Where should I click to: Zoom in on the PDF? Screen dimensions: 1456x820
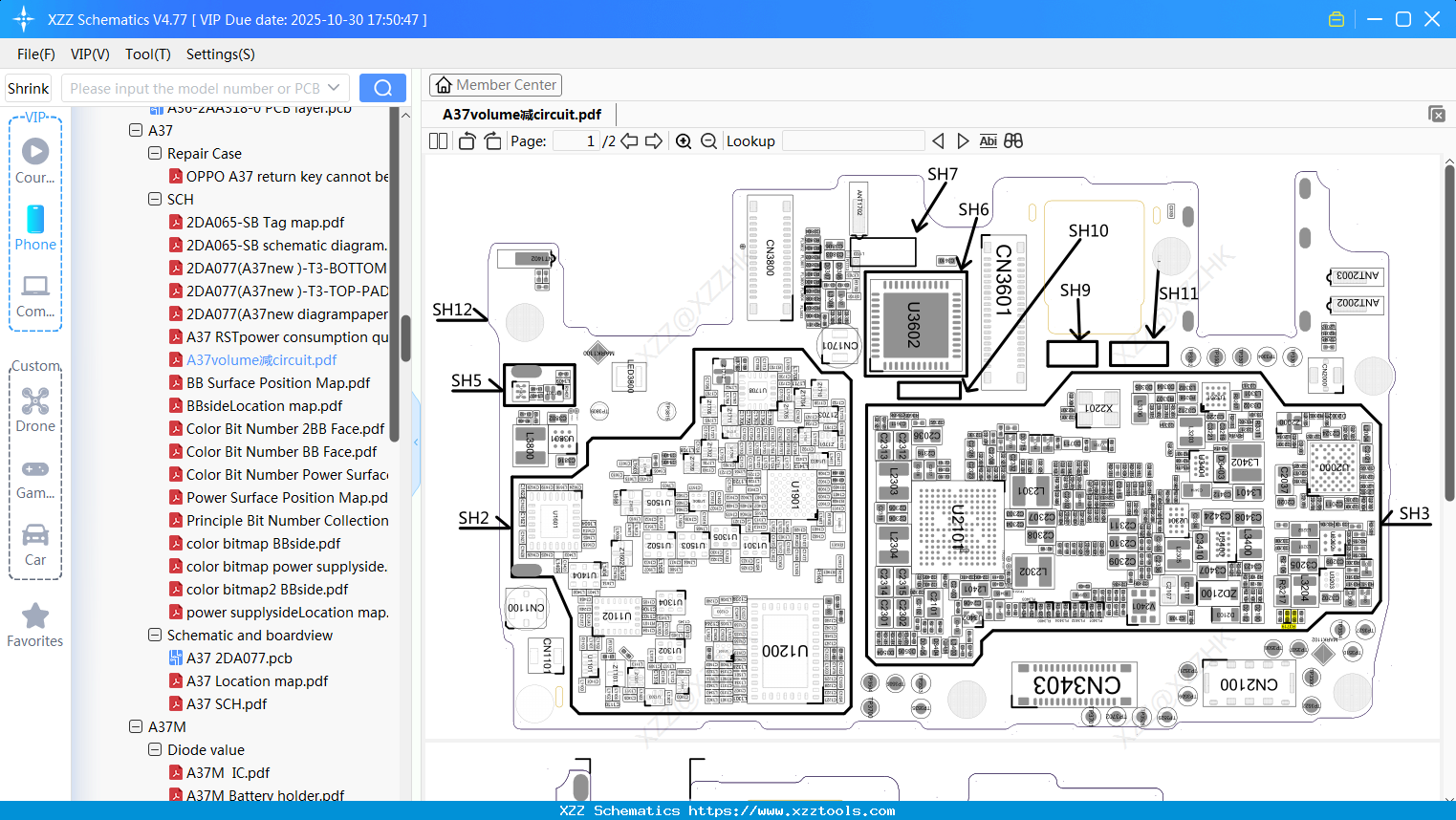(x=684, y=141)
